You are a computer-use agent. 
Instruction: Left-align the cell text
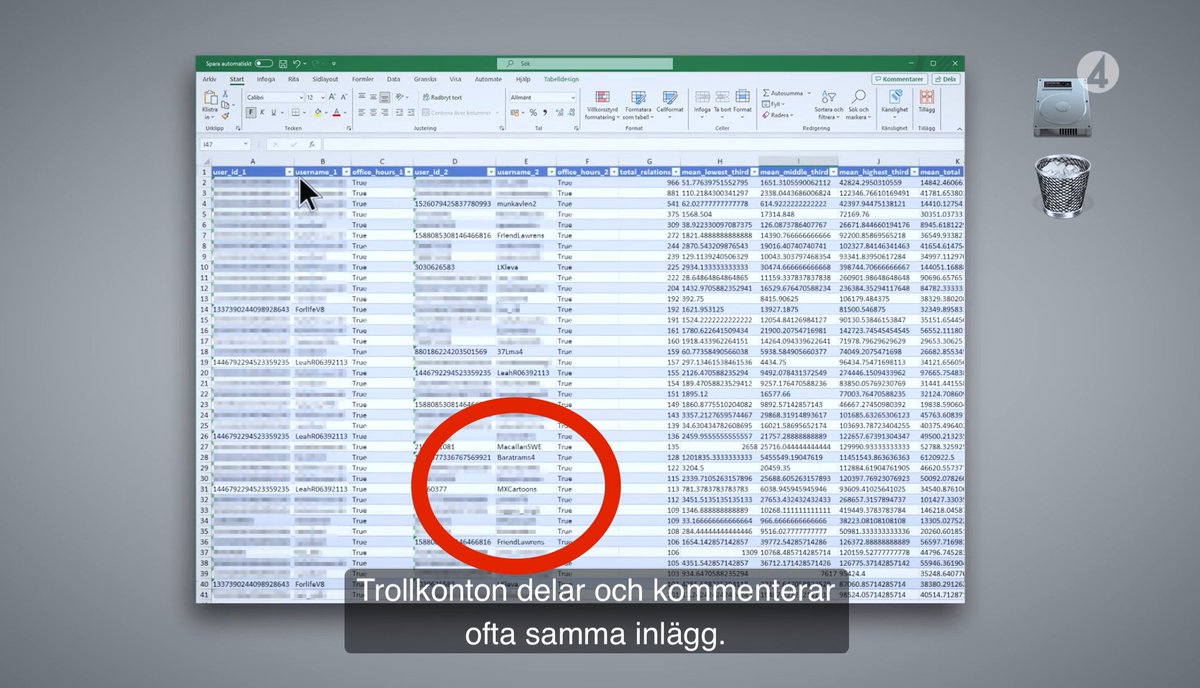tap(361, 113)
